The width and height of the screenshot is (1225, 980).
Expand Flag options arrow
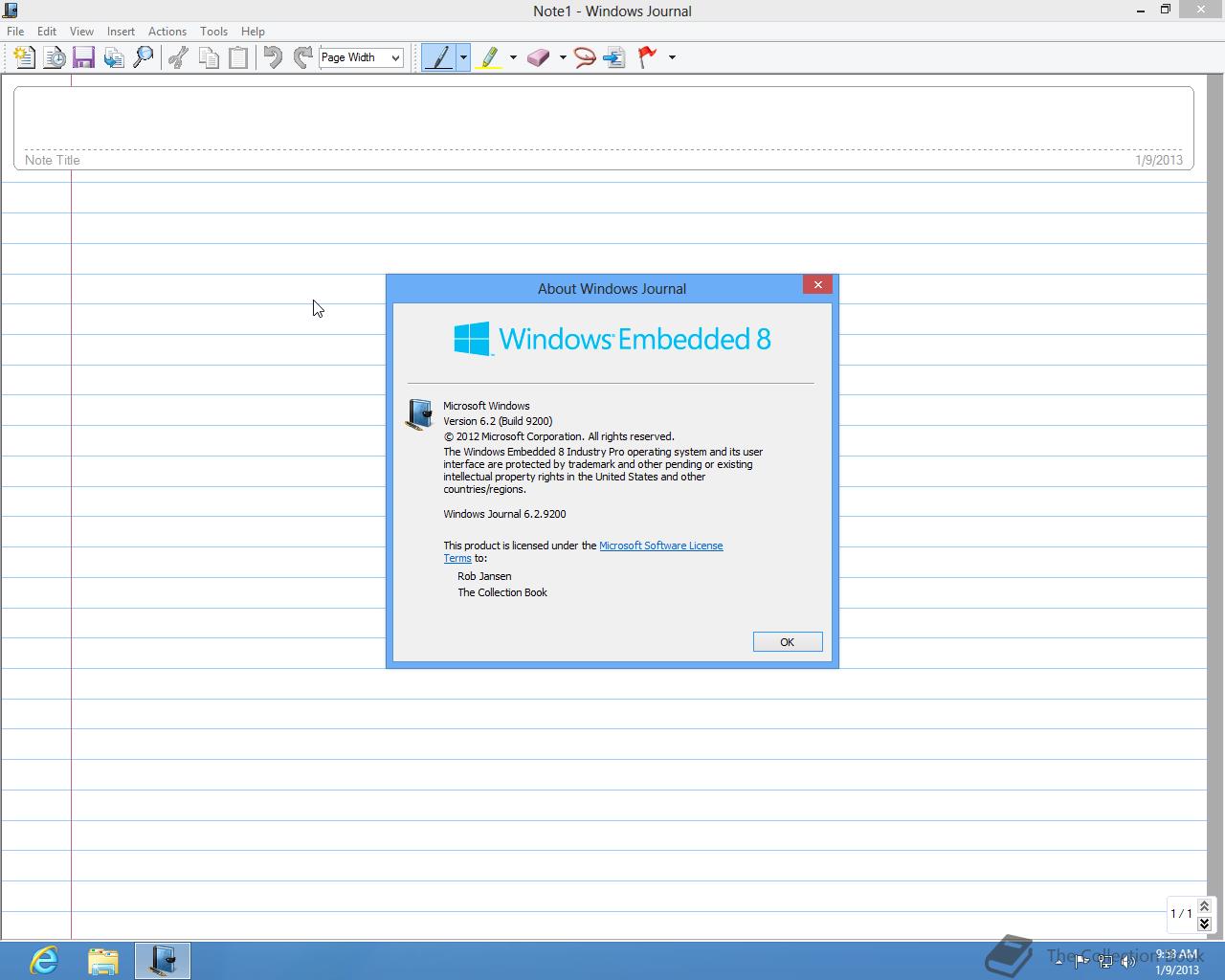click(x=672, y=57)
